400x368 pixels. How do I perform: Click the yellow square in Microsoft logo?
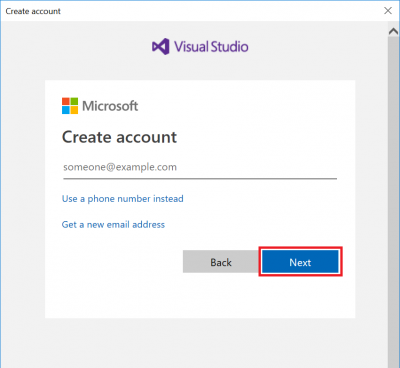pyautogui.click(x=74, y=110)
